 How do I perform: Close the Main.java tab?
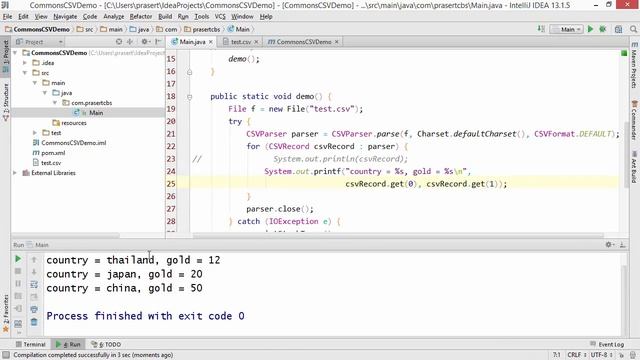coord(211,42)
